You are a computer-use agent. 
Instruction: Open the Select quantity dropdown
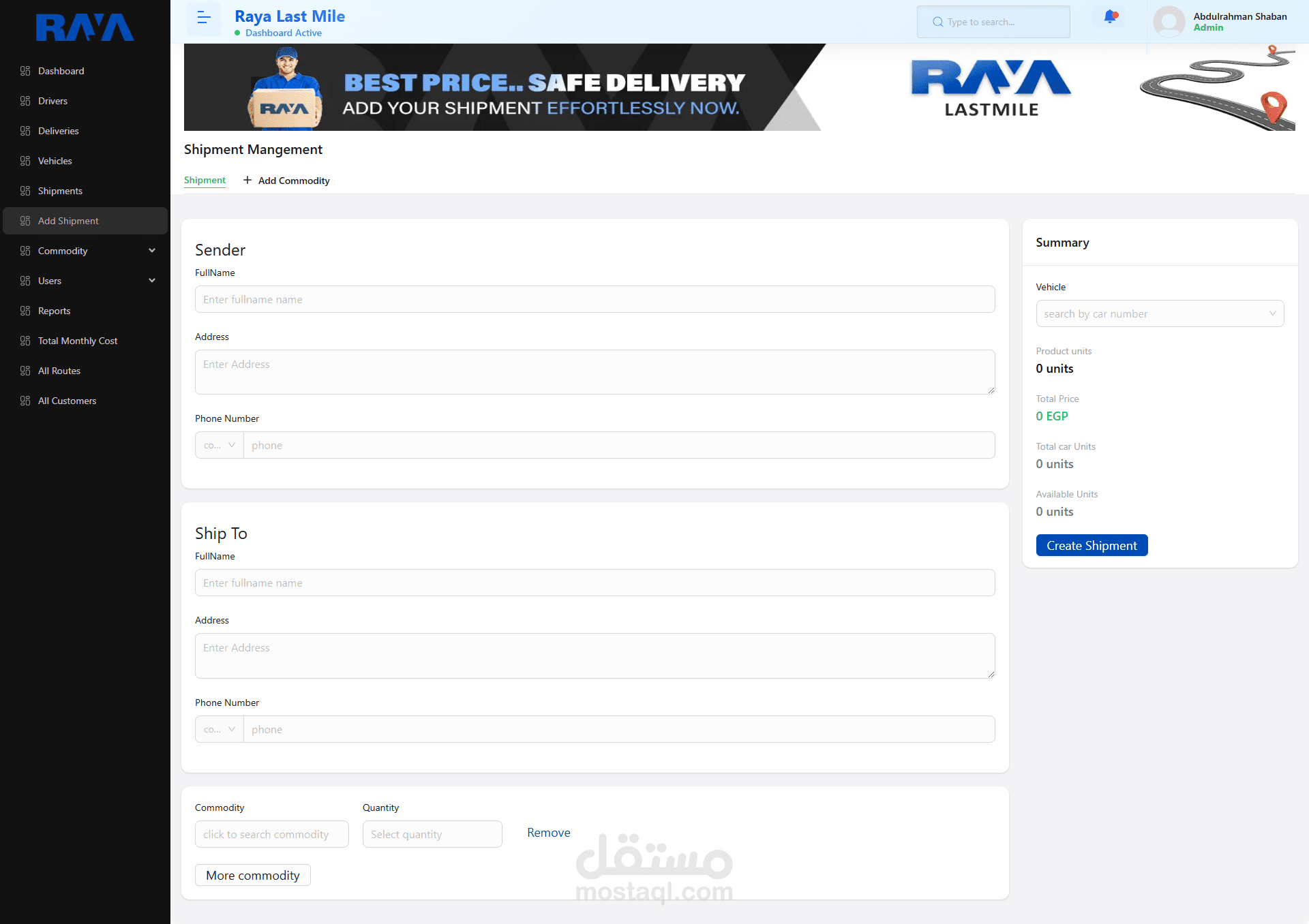coord(432,834)
